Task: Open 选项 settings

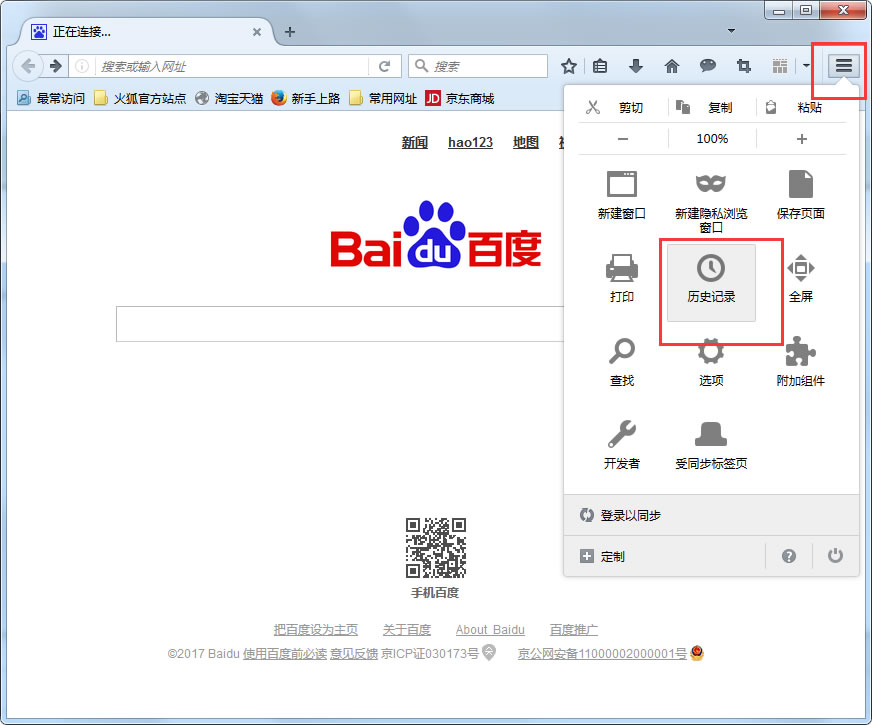Action: pyautogui.click(x=711, y=362)
